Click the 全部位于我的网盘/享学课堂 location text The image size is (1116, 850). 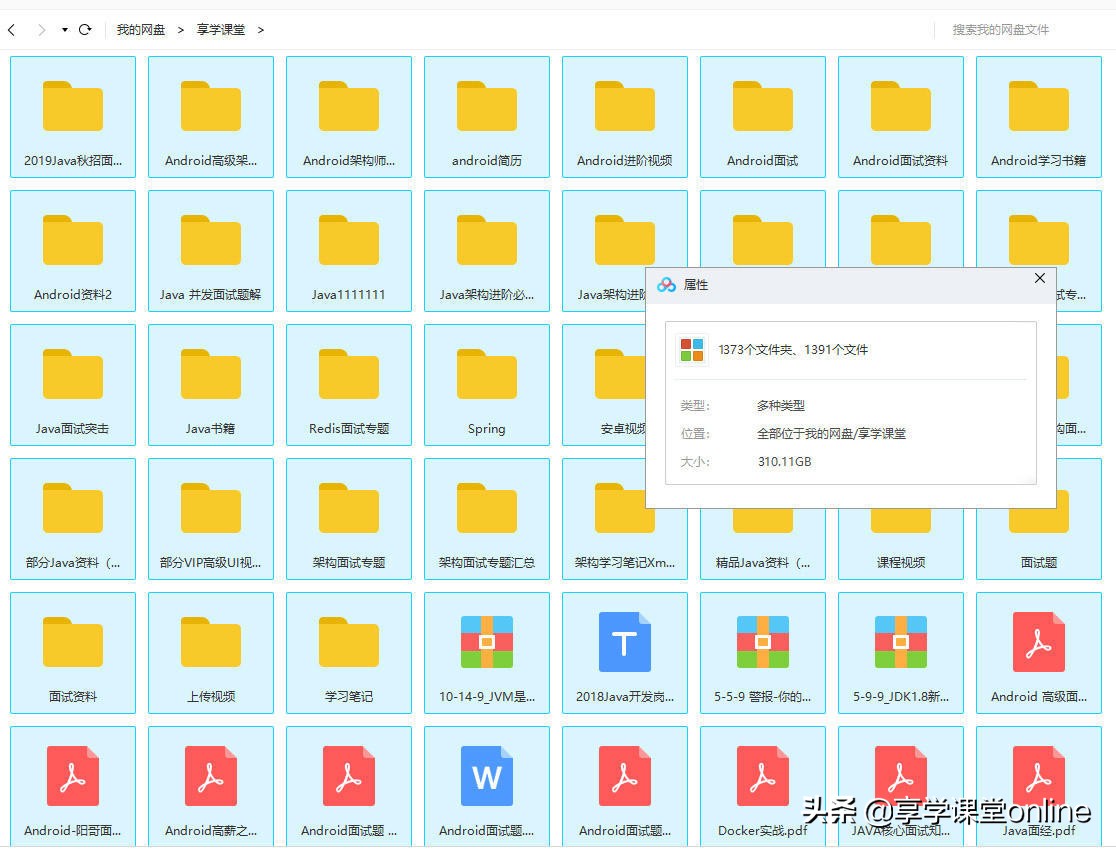point(831,434)
